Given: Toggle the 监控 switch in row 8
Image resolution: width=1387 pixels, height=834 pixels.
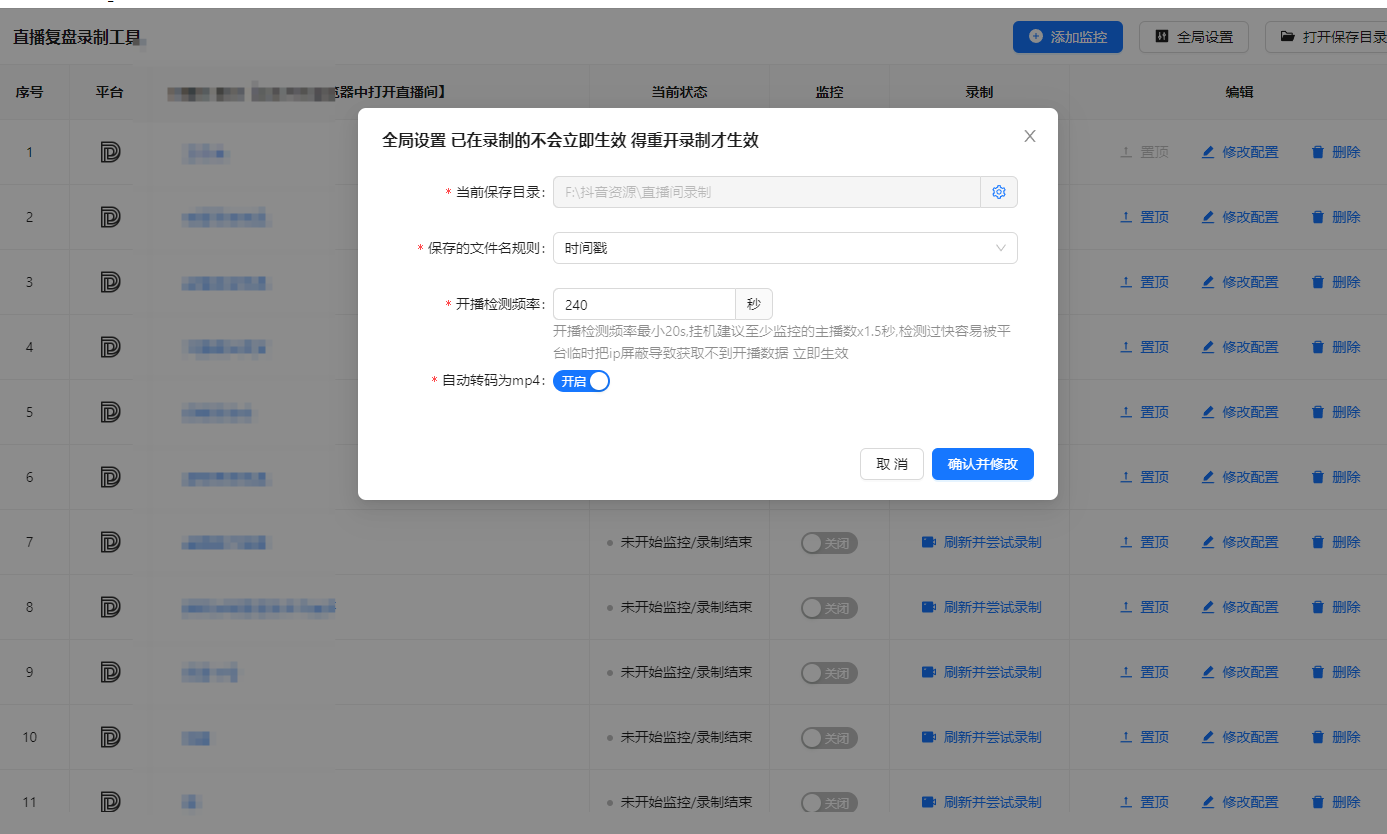Looking at the screenshot, I should (830, 607).
